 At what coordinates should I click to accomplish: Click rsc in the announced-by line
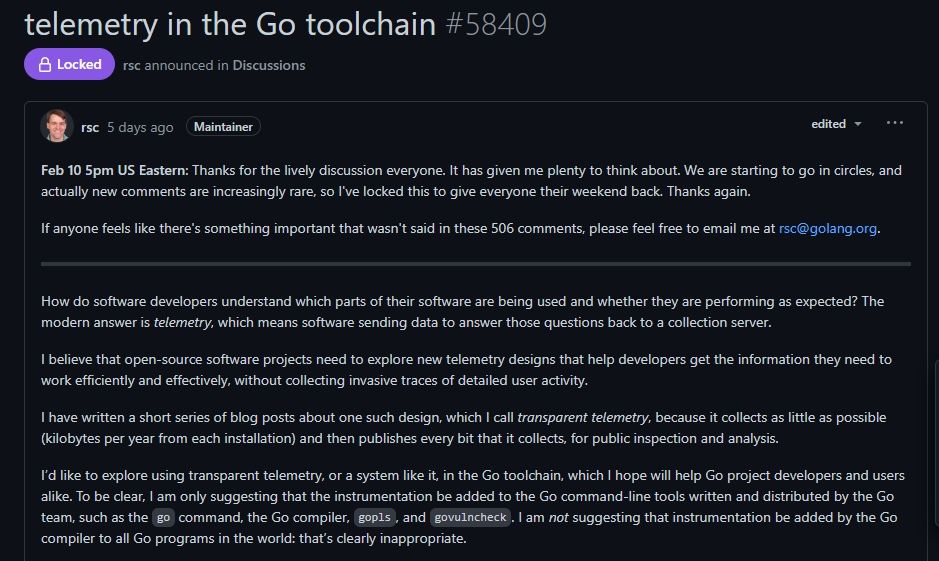coord(133,65)
